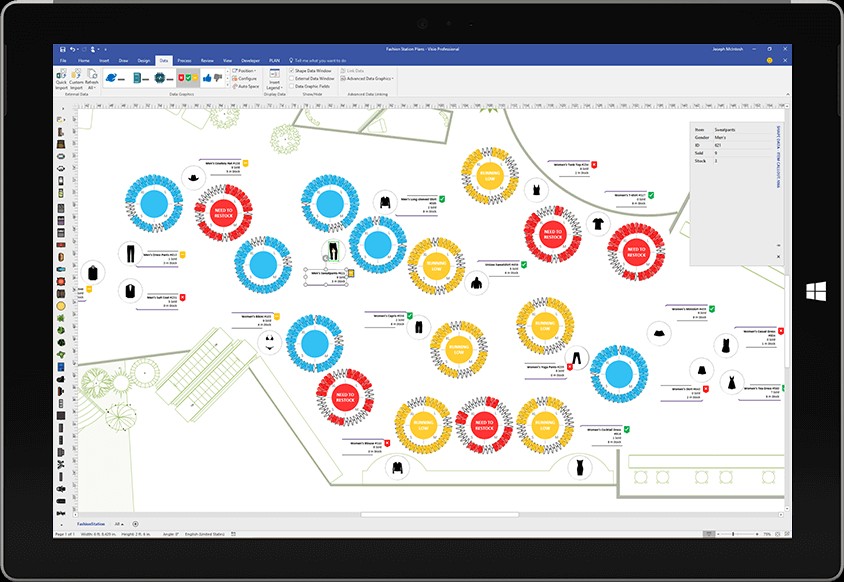Open the Position dropdown menu

tap(246, 71)
